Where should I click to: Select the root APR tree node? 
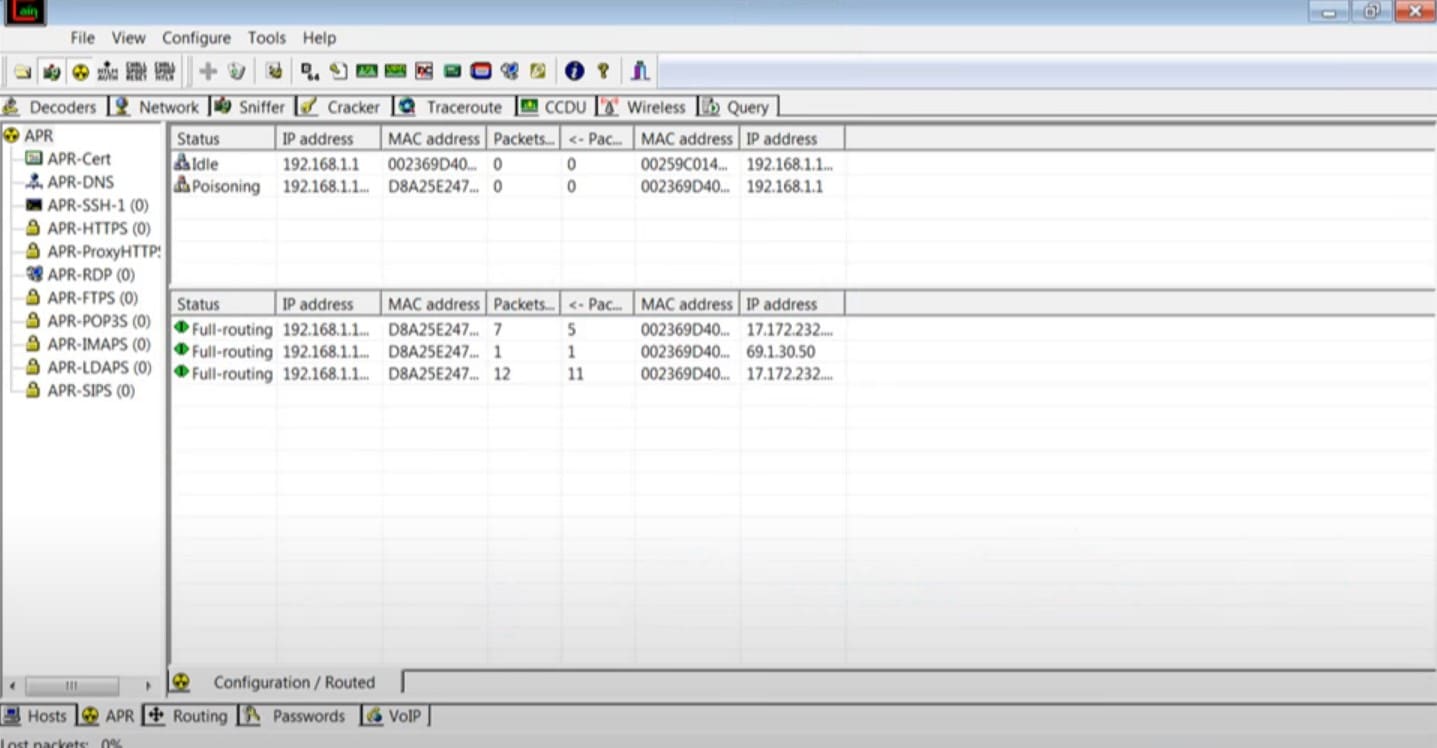coord(38,136)
